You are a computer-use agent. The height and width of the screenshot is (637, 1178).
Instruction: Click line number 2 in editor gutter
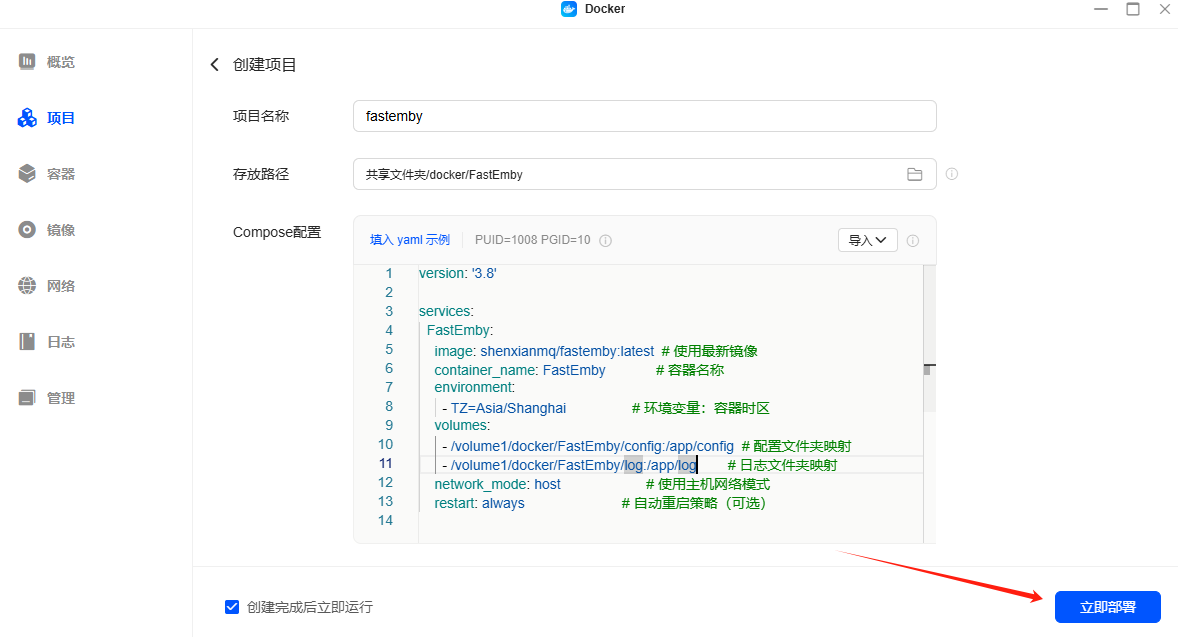389,292
